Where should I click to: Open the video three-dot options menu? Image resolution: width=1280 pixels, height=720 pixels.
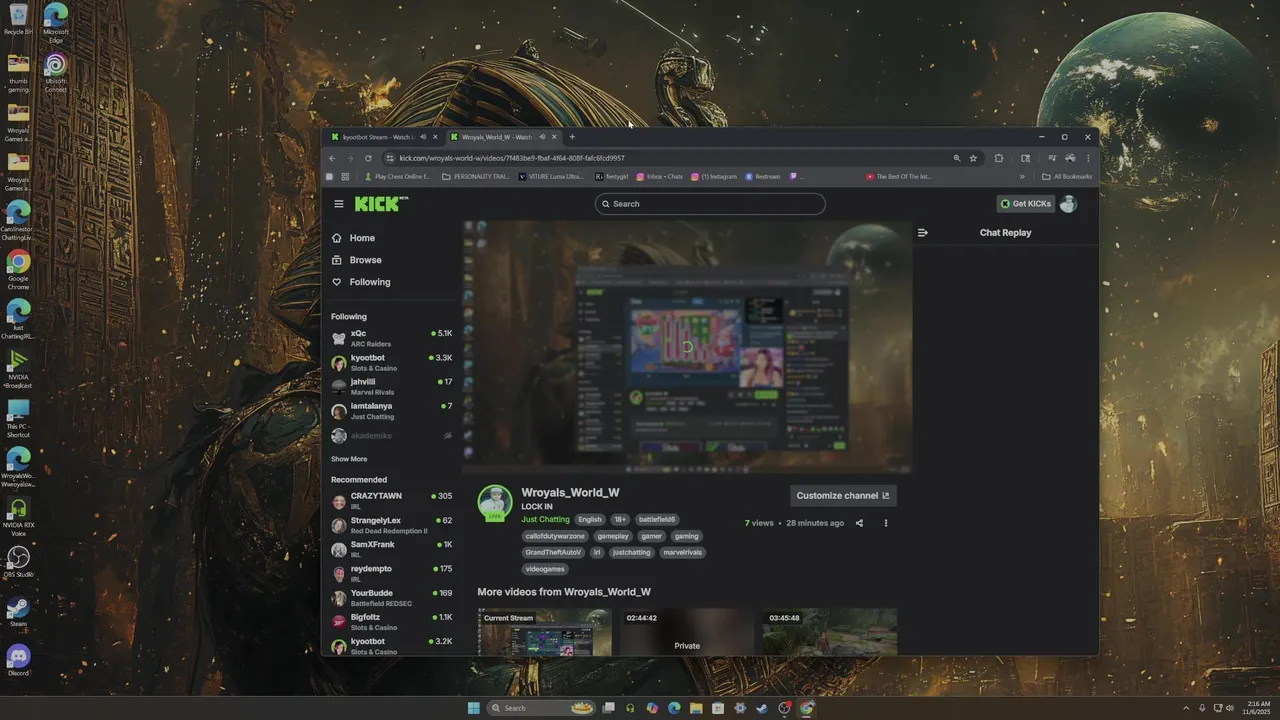pyautogui.click(x=886, y=523)
